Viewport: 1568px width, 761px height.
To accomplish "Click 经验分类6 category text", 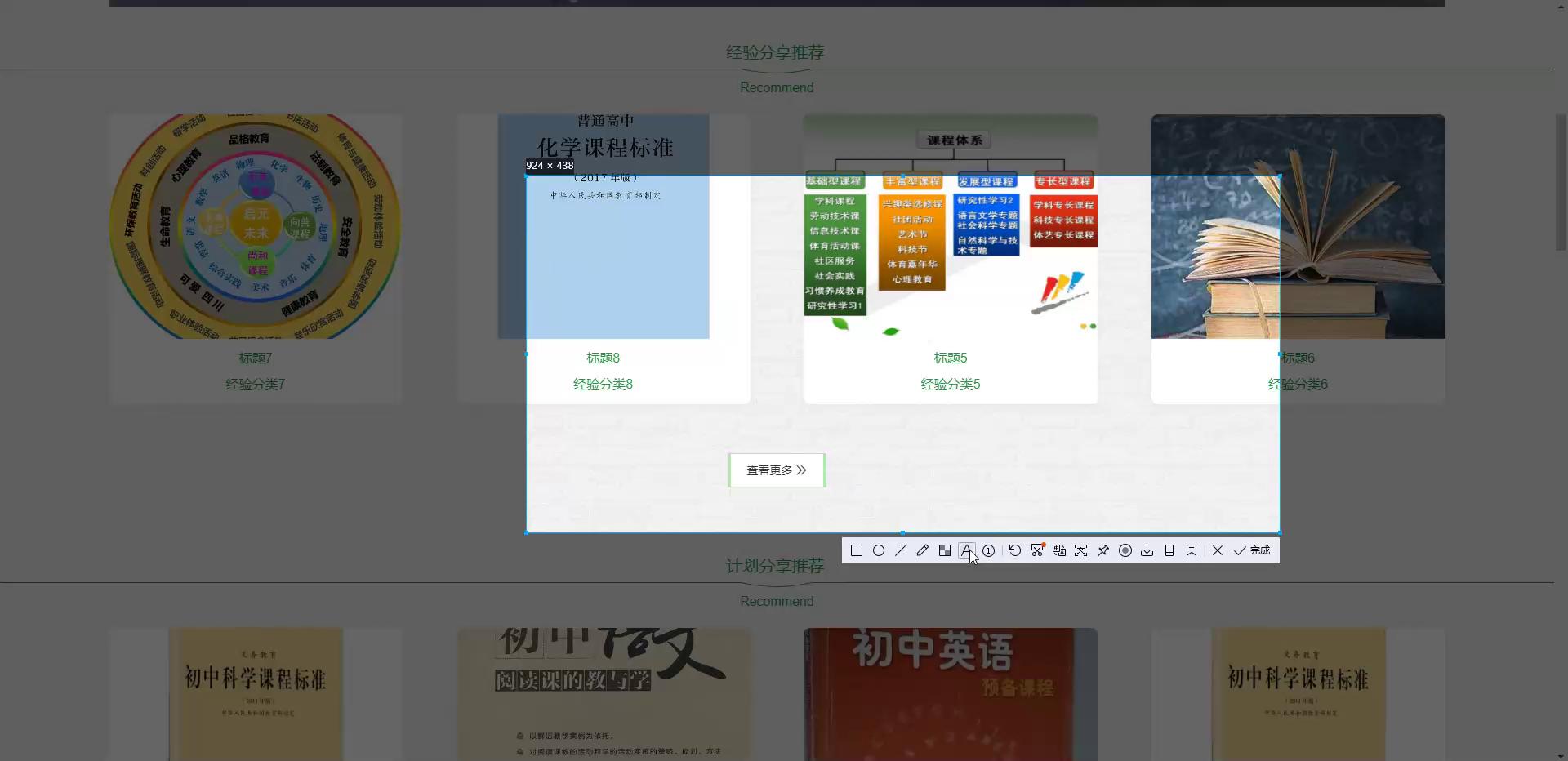I will (x=1298, y=384).
